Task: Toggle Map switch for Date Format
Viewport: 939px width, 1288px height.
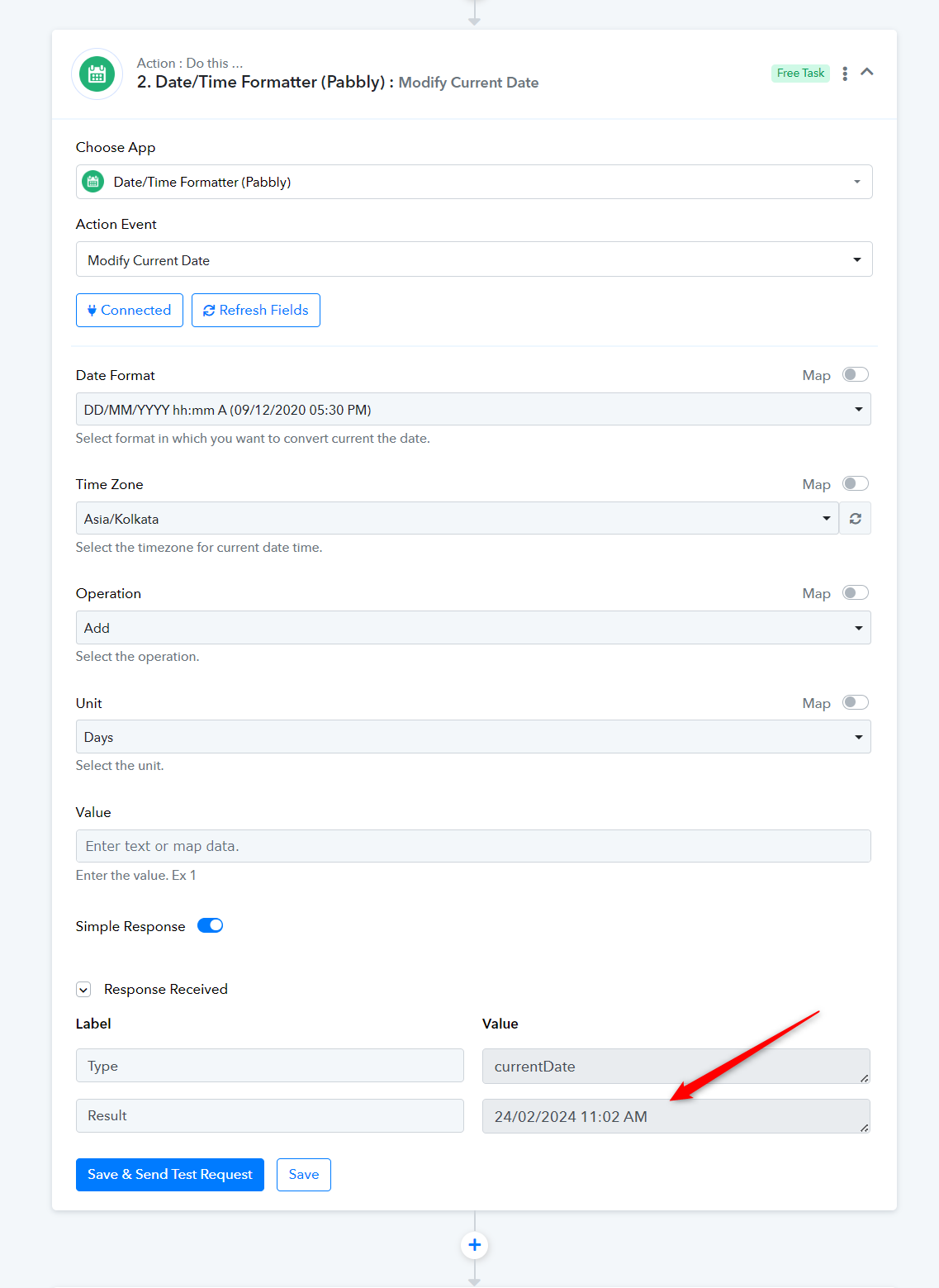Action: (x=856, y=375)
